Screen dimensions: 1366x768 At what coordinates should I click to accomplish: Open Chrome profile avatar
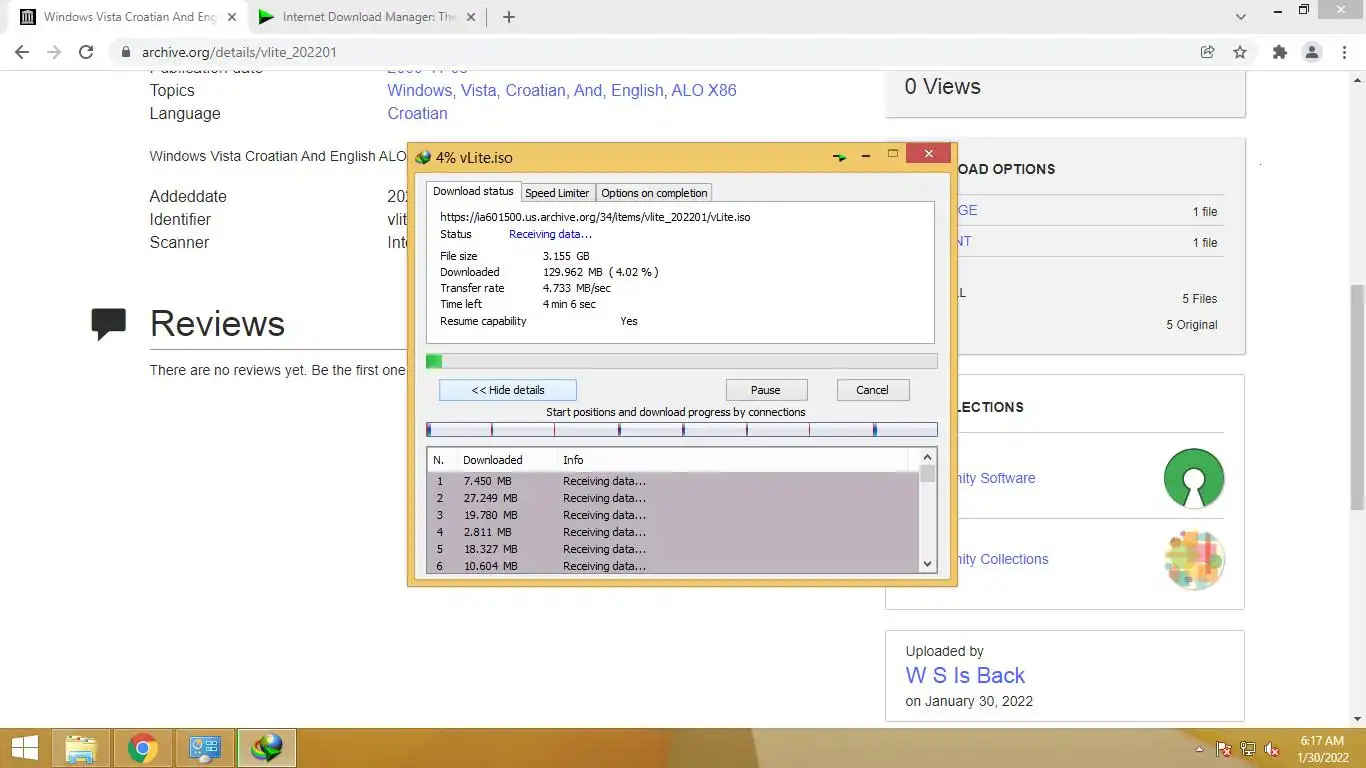click(x=1312, y=52)
